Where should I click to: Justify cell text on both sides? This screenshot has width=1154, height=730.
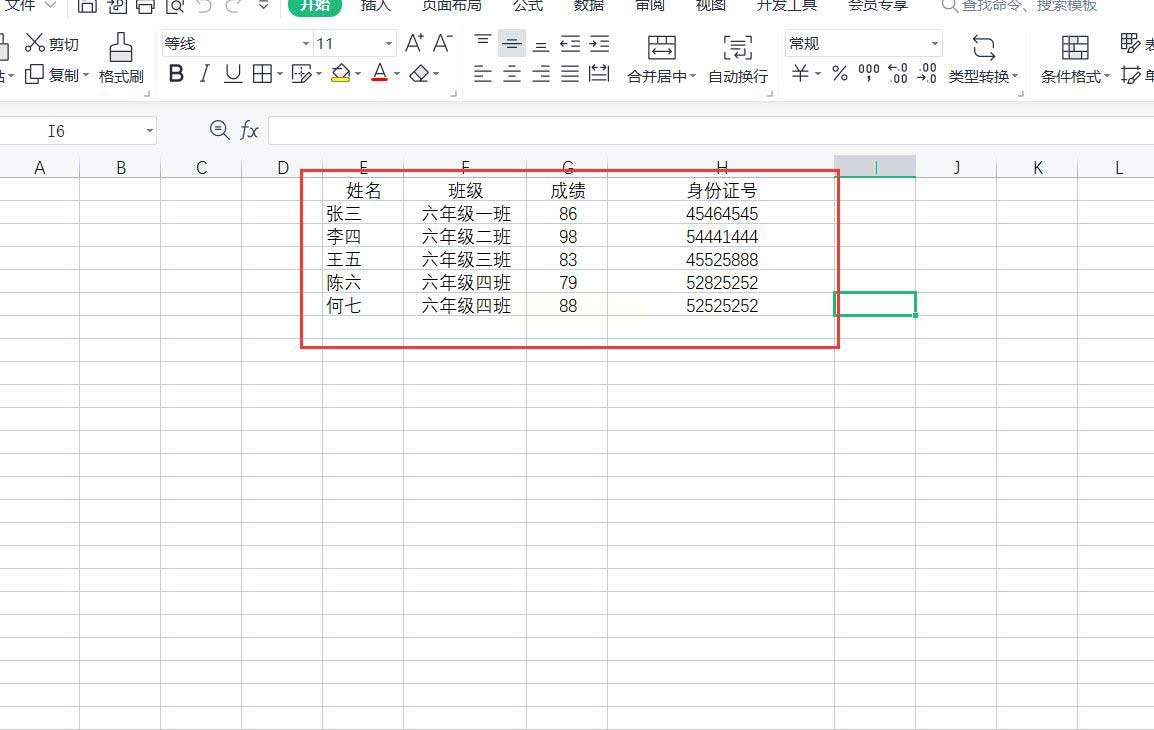pos(570,74)
